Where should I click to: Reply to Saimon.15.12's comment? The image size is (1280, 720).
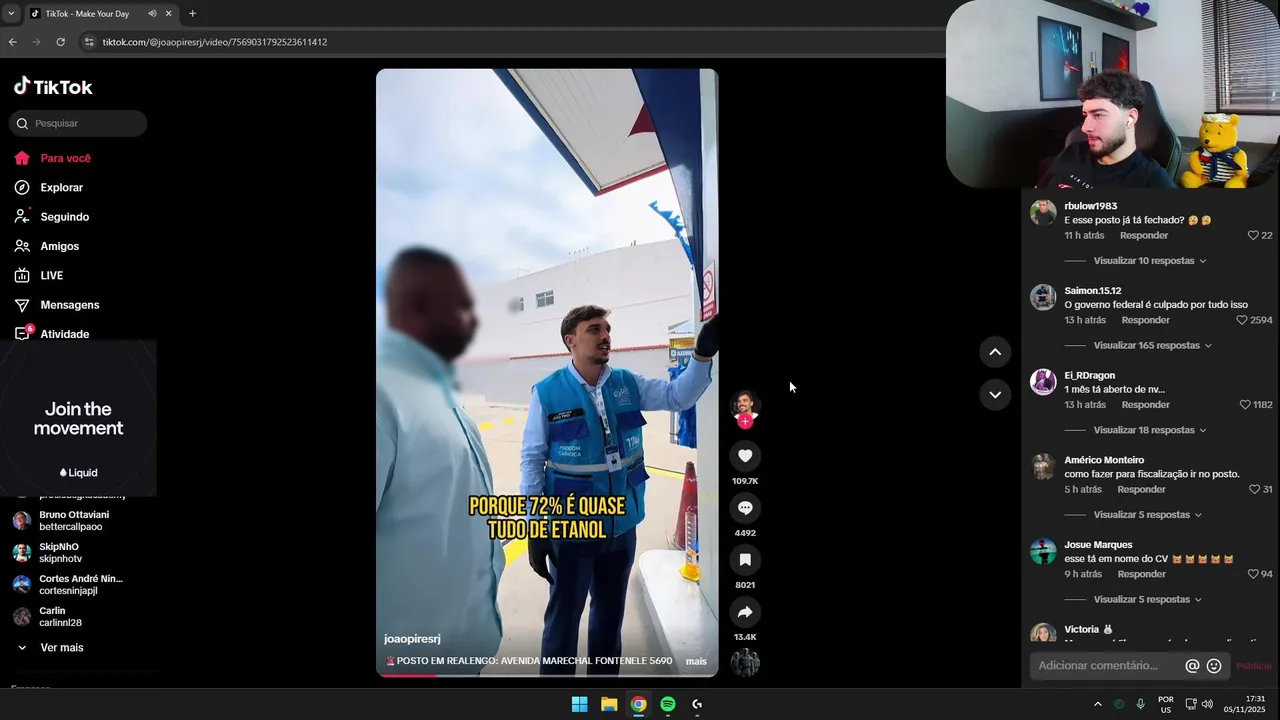click(1146, 321)
